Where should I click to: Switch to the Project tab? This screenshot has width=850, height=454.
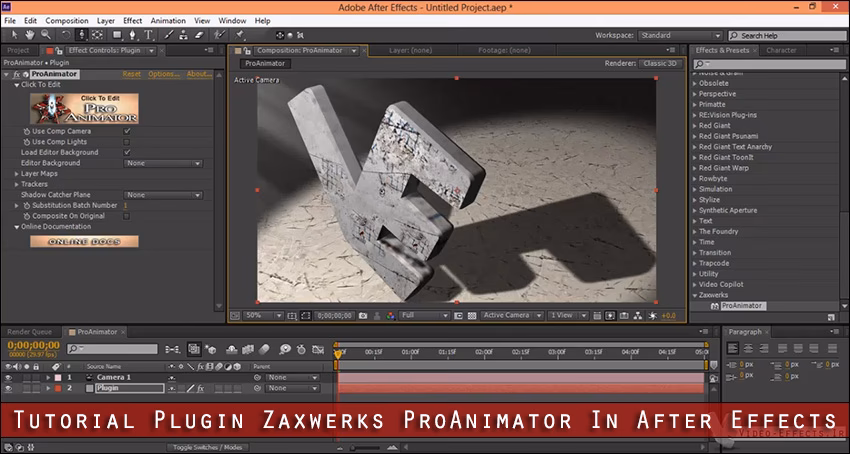point(18,50)
